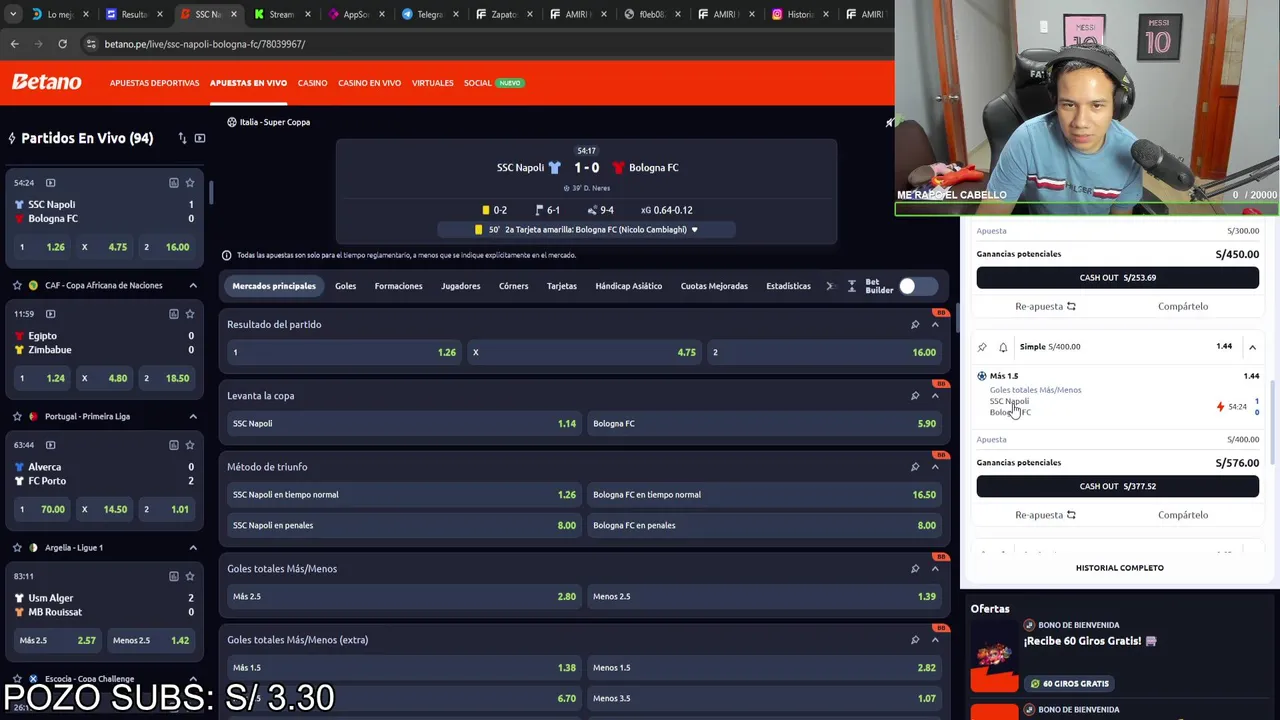
Task: Select Bologna FC en tiempo normal at 16.50
Action: 764,494
